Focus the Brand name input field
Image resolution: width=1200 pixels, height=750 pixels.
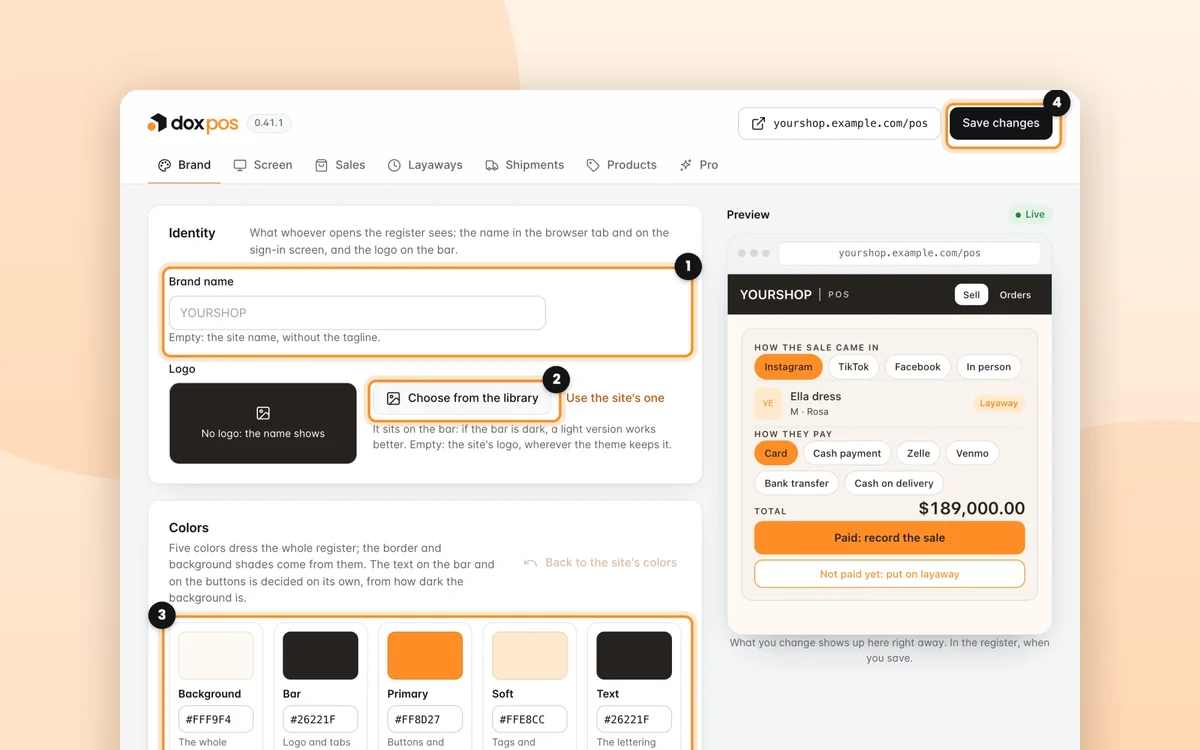pos(357,312)
